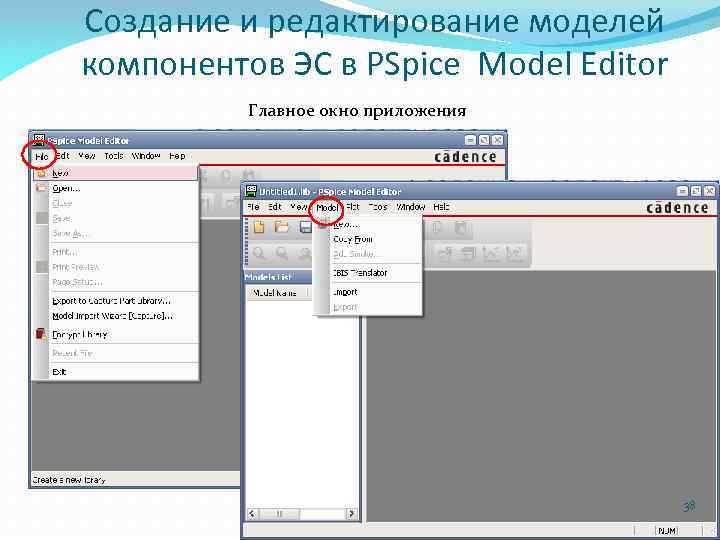Click cadence logo in Untitled1.lib window
Viewport: 720px width, 540px height.
tap(677, 208)
